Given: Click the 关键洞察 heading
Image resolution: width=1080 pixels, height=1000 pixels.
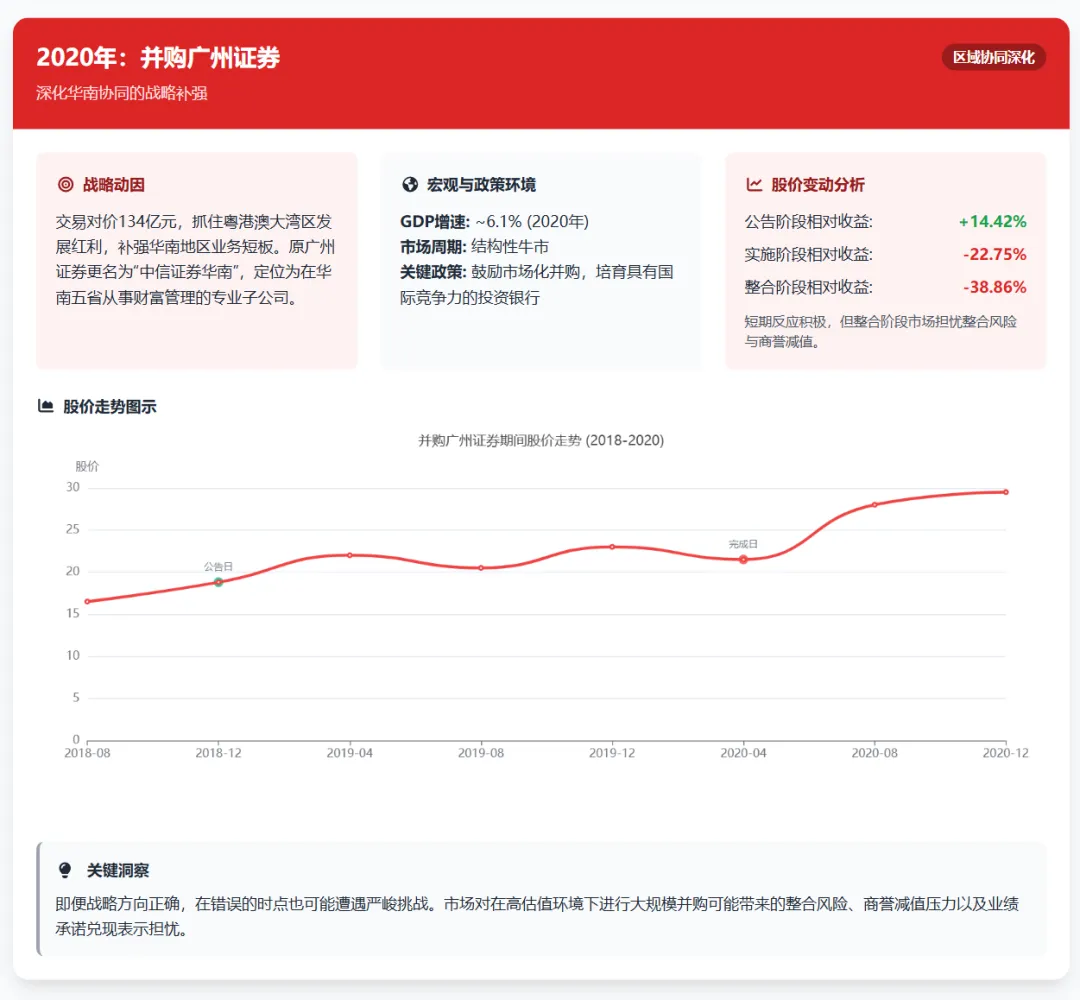Looking at the screenshot, I should point(118,870).
